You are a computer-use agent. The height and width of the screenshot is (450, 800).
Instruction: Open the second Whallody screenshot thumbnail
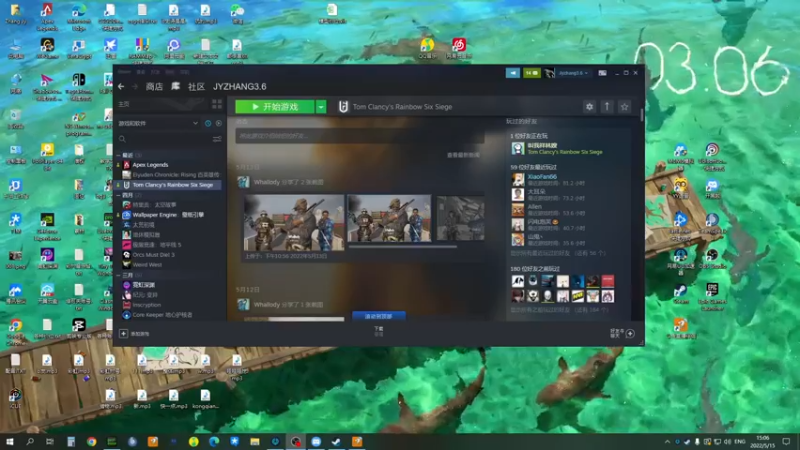(x=389, y=218)
